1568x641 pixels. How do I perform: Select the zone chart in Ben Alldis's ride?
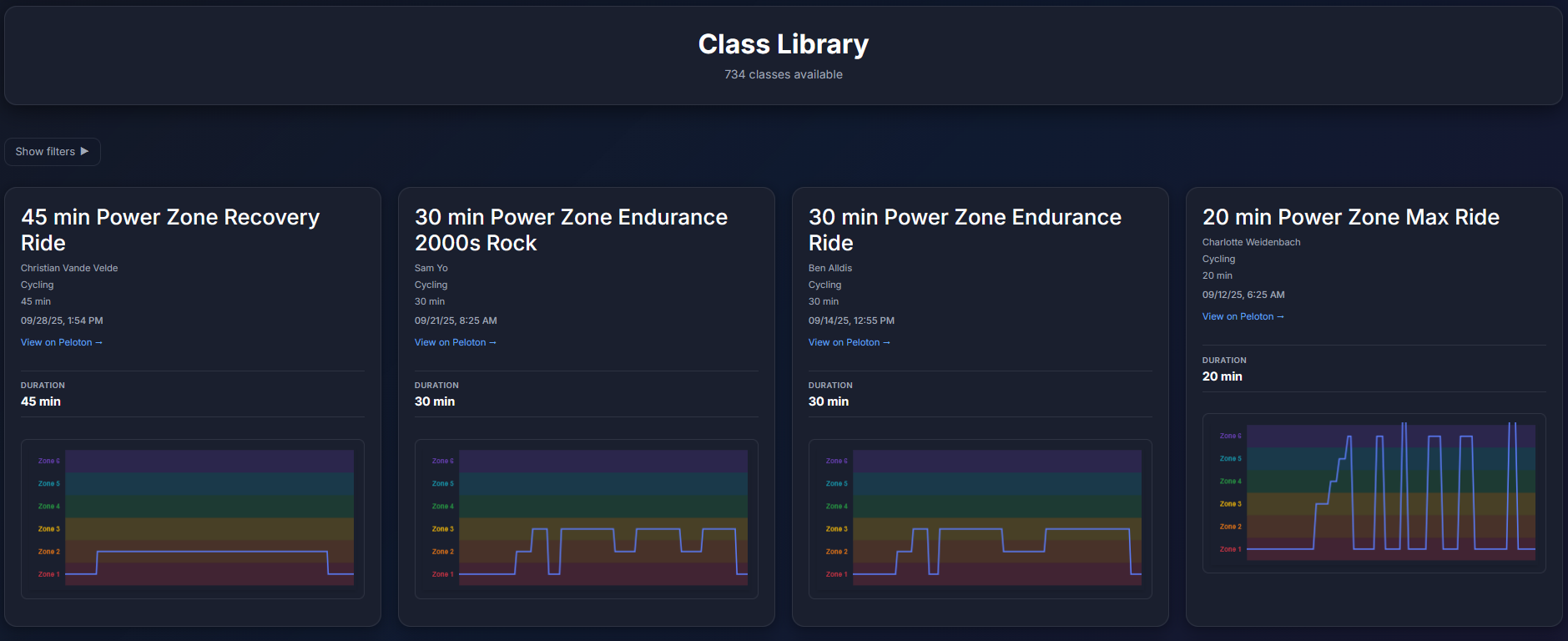(996, 517)
